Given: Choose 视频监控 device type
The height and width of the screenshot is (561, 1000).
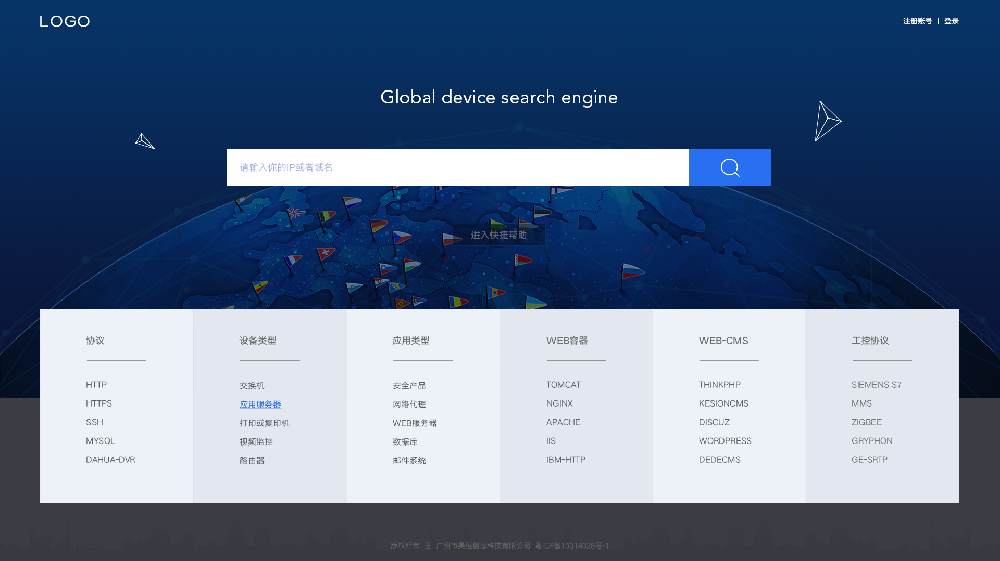Looking at the screenshot, I should (x=256, y=442).
